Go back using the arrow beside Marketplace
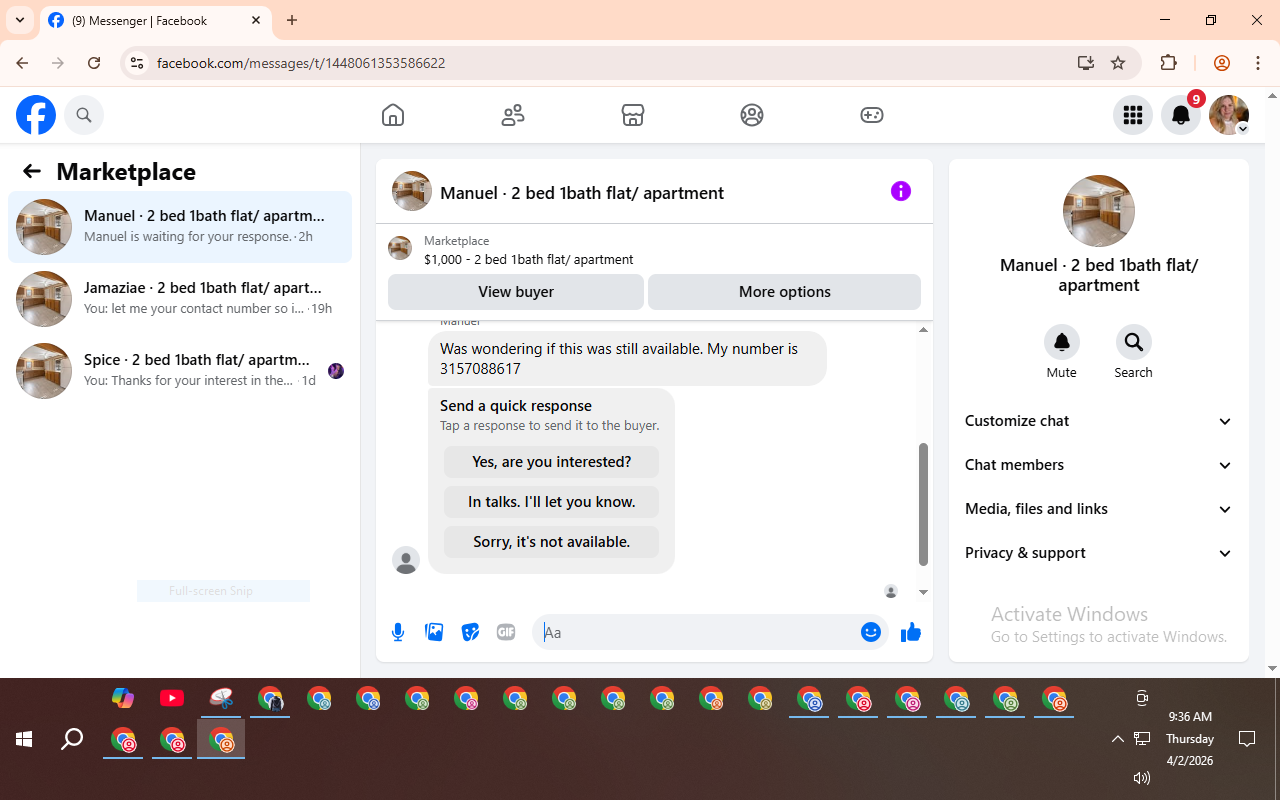Image resolution: width=1280 pixels, height=800 pixels. pyautogui.click(x=32, y=171)
